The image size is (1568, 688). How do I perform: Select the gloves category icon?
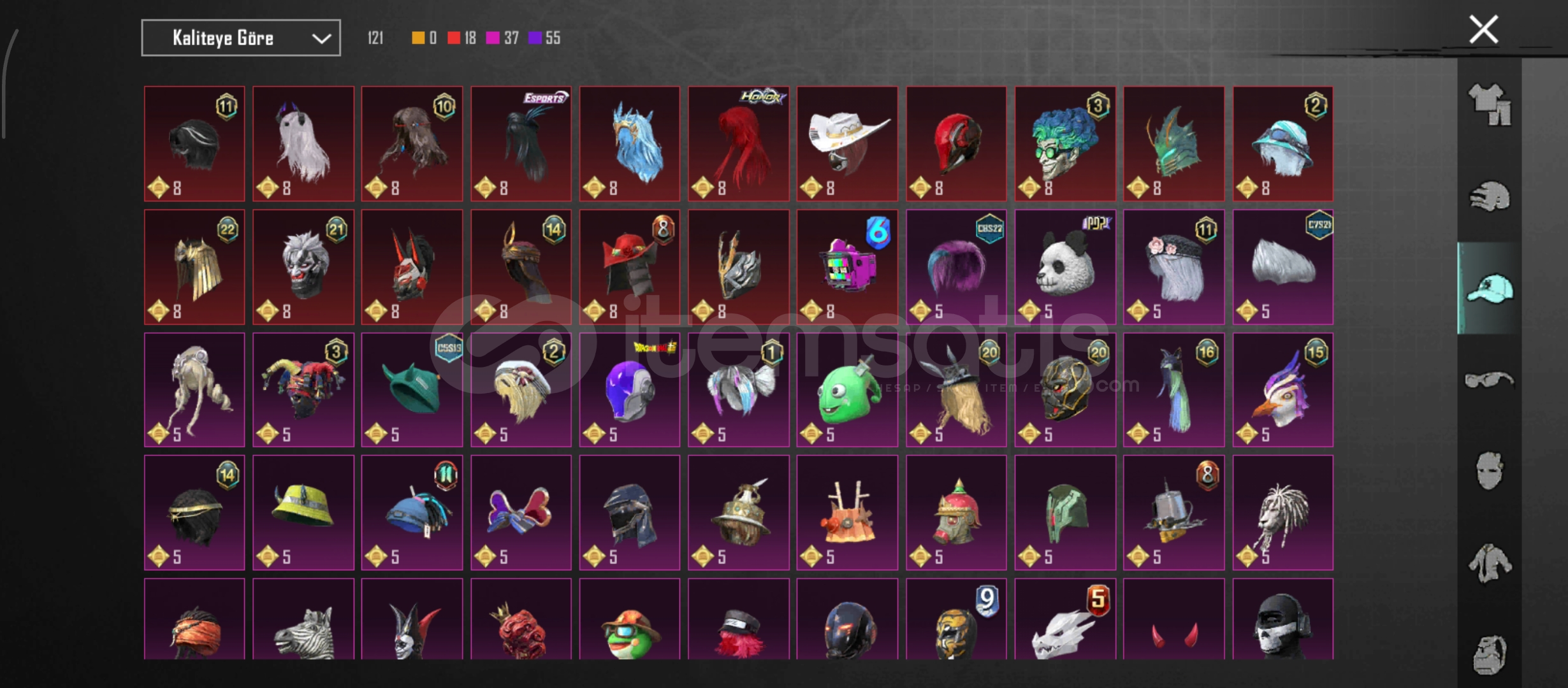[1490, 197]
